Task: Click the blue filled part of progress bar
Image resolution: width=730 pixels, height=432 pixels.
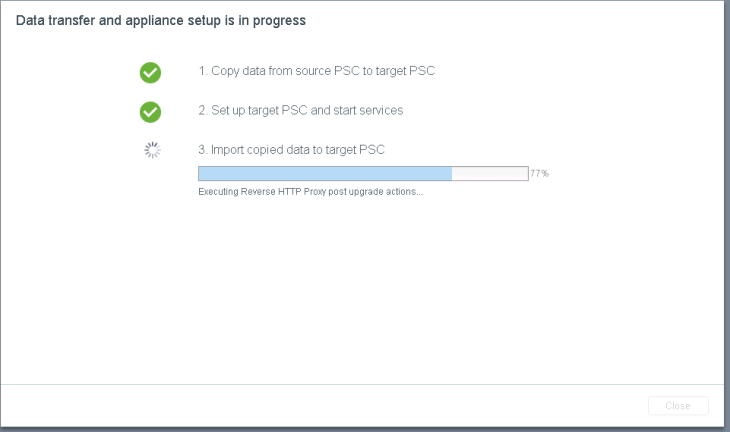Action: (x=325, y=173)
